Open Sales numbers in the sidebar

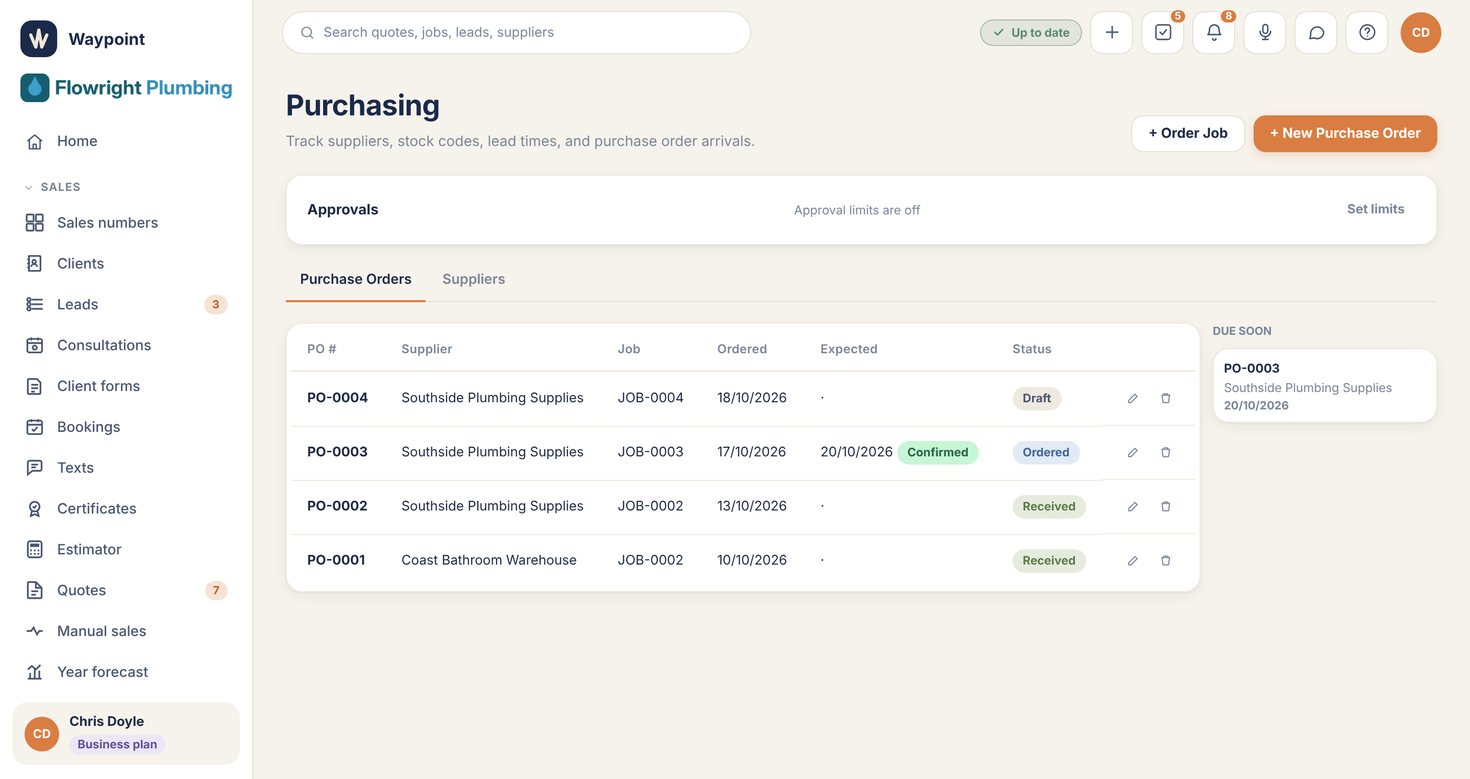click(126, 222)
